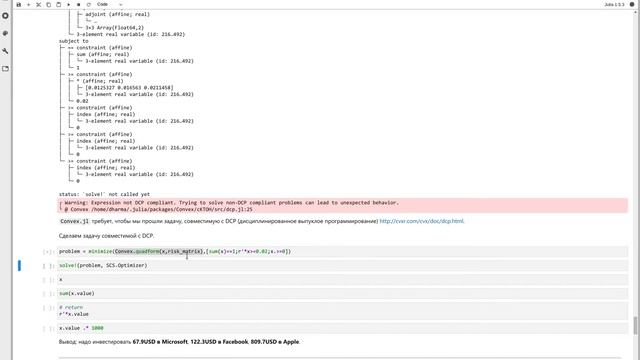Click the 3×3 Array{Float64,2} output line
Screen dimensions: 640x360
[115, 28]
